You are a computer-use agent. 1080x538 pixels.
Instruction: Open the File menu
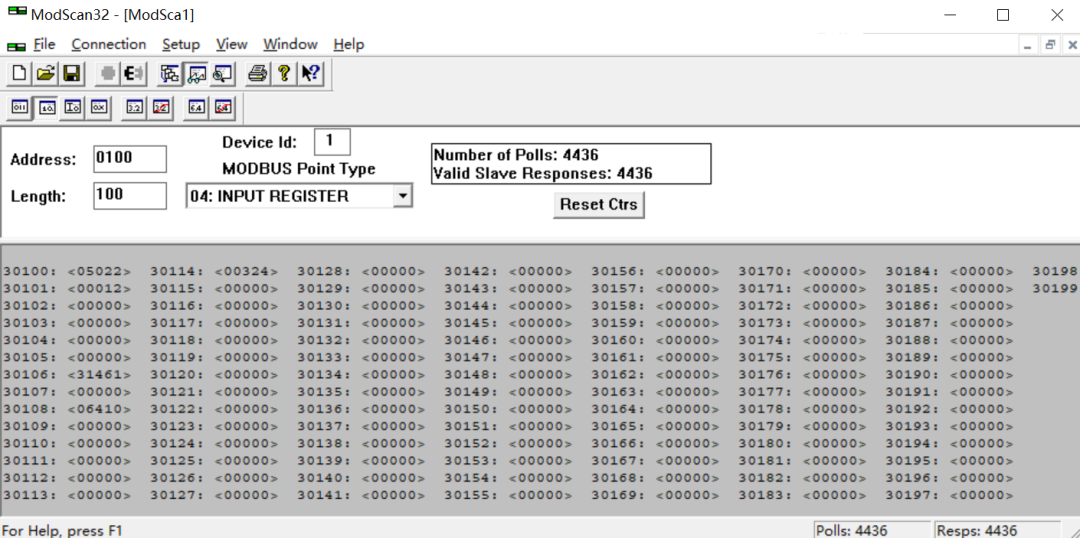44,45
